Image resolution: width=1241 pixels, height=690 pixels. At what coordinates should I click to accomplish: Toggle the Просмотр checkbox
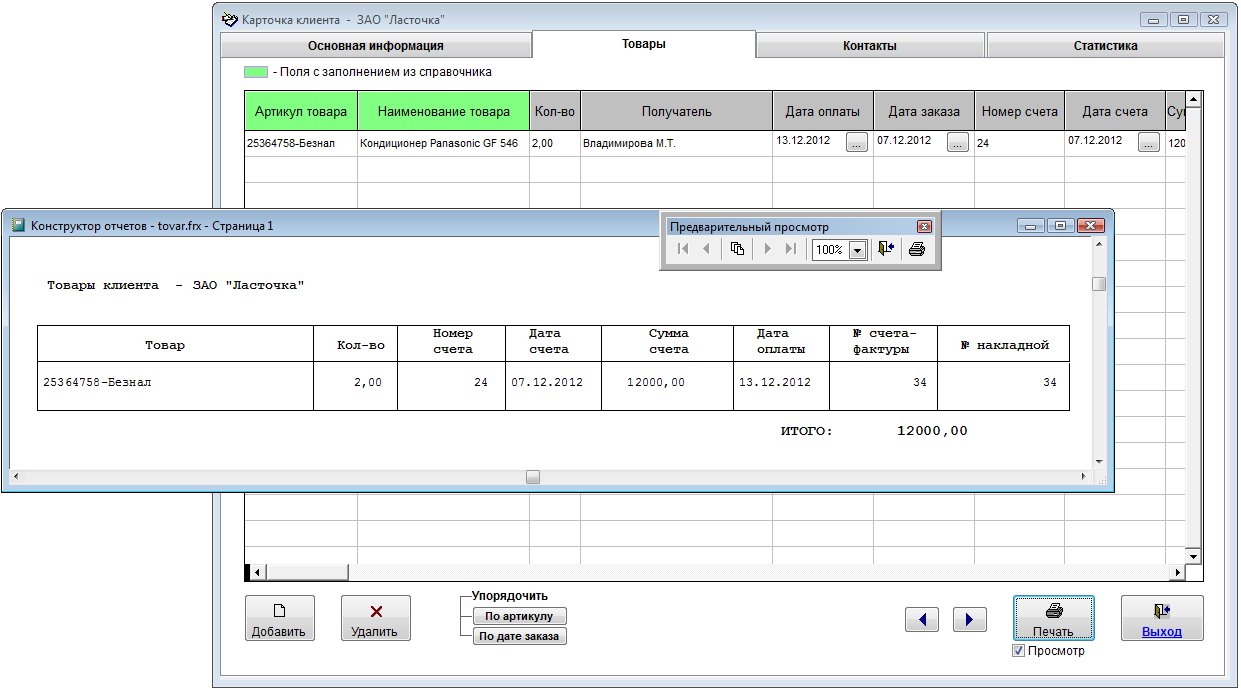tap(1019, 651)
